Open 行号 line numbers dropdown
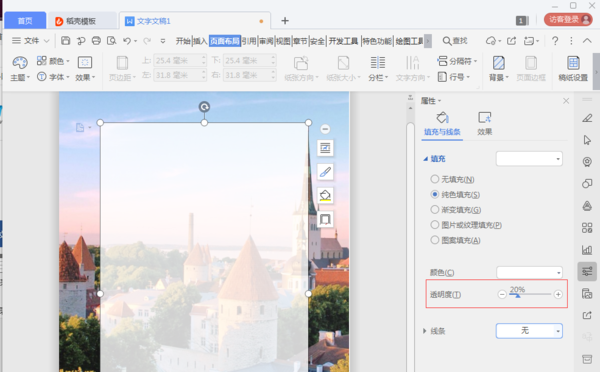The width and height of the screenshot is (600, 372). (453, 77)
